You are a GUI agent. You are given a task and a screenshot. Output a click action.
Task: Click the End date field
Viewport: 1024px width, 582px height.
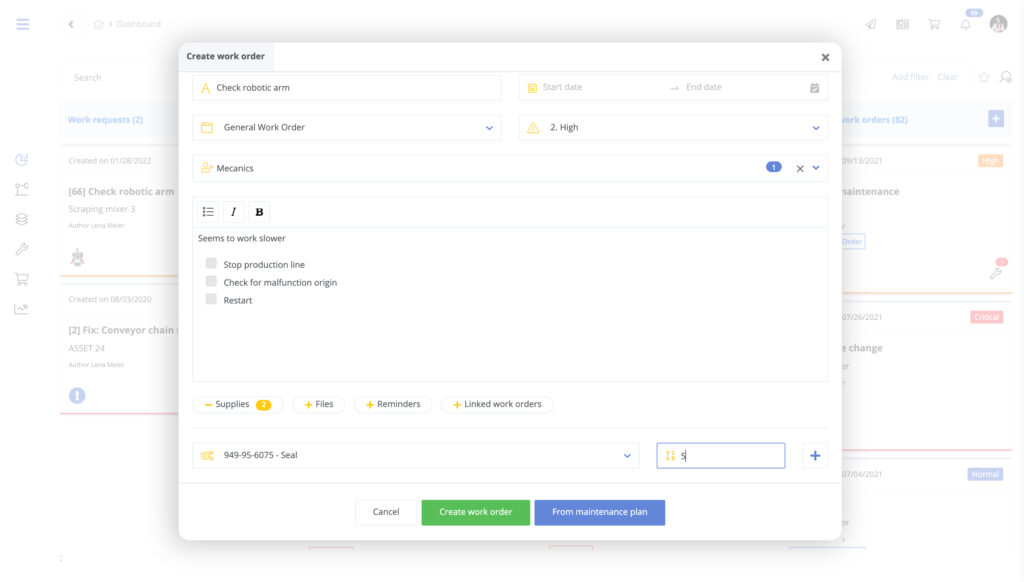click(703, 87)
